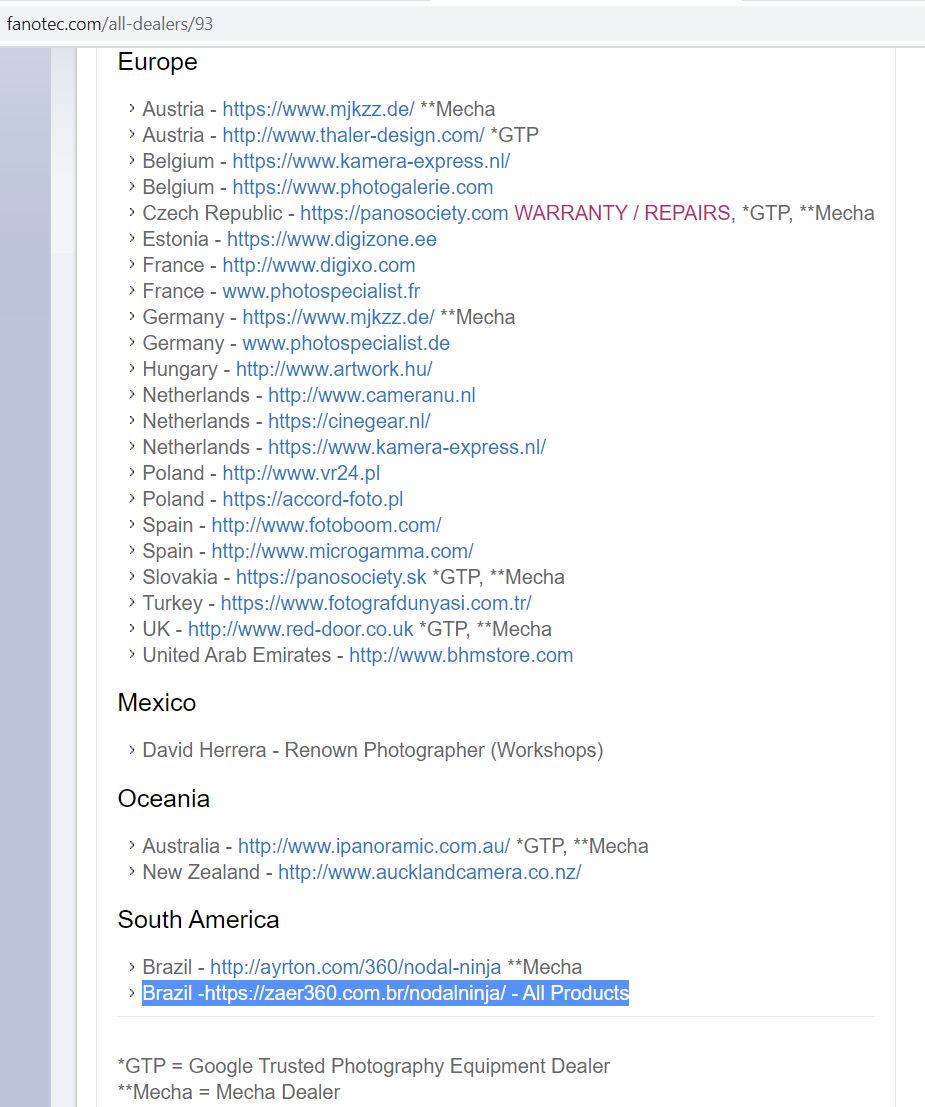Viewport: 925px width, 1107px height.
Task: Click the South America heading
Action: pyautogui.click(x=198, y=921)
